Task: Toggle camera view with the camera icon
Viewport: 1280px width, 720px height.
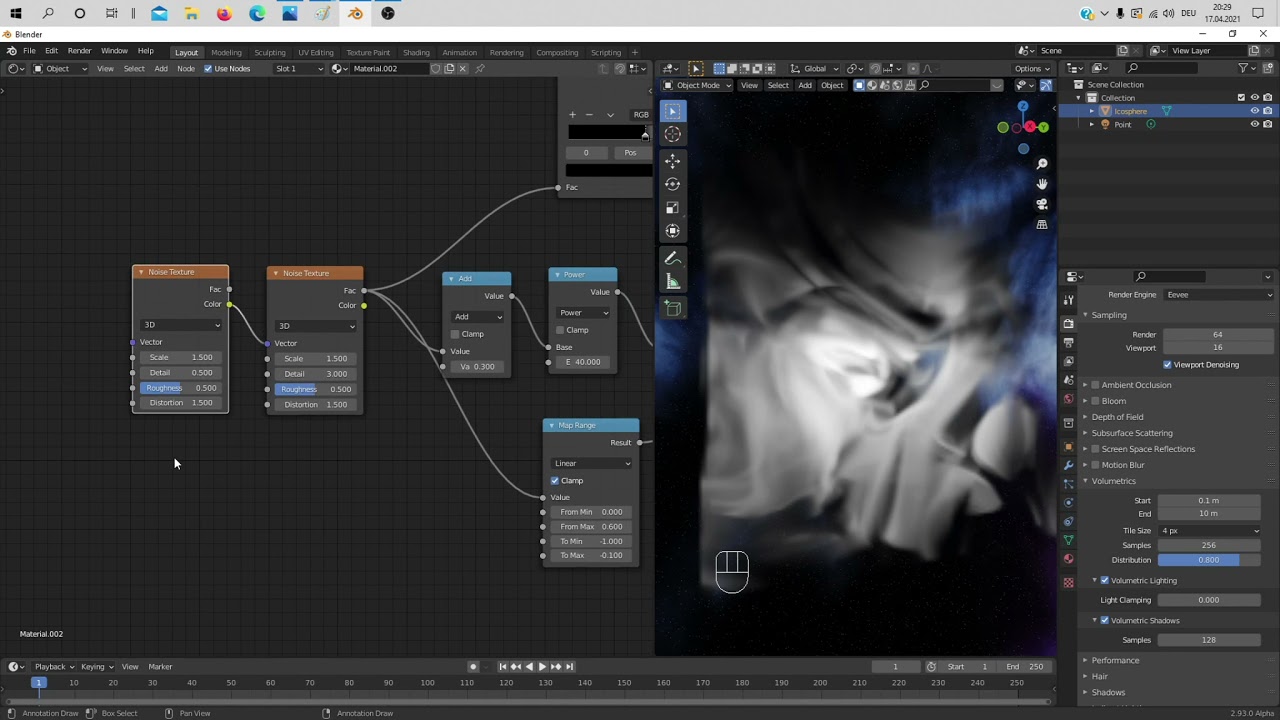Action: tap(1042, 204)
